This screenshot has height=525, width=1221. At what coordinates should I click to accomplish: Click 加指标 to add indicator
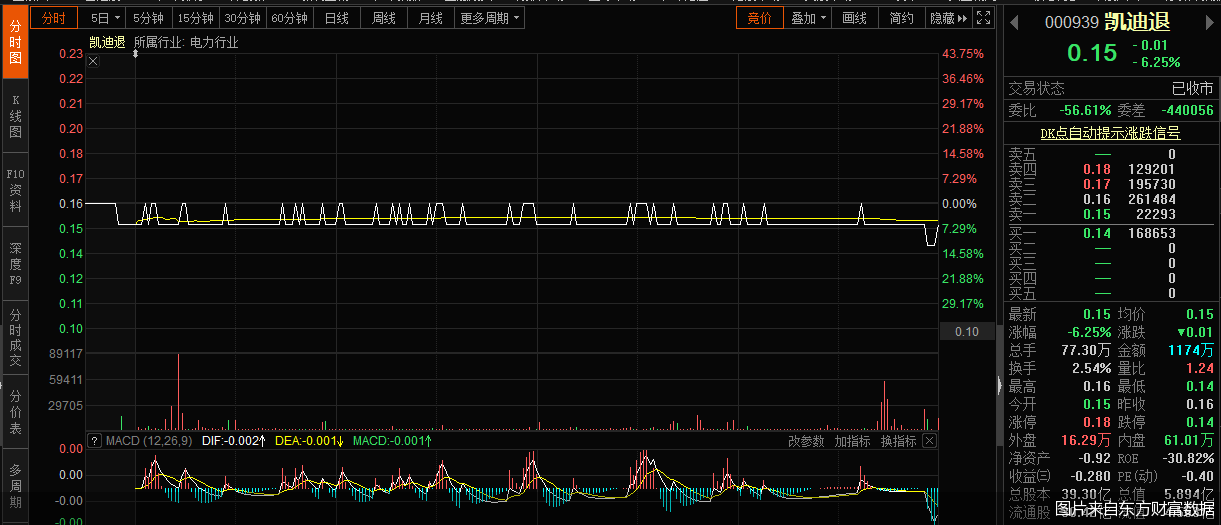pyautogui.click(x=852, y=441)
